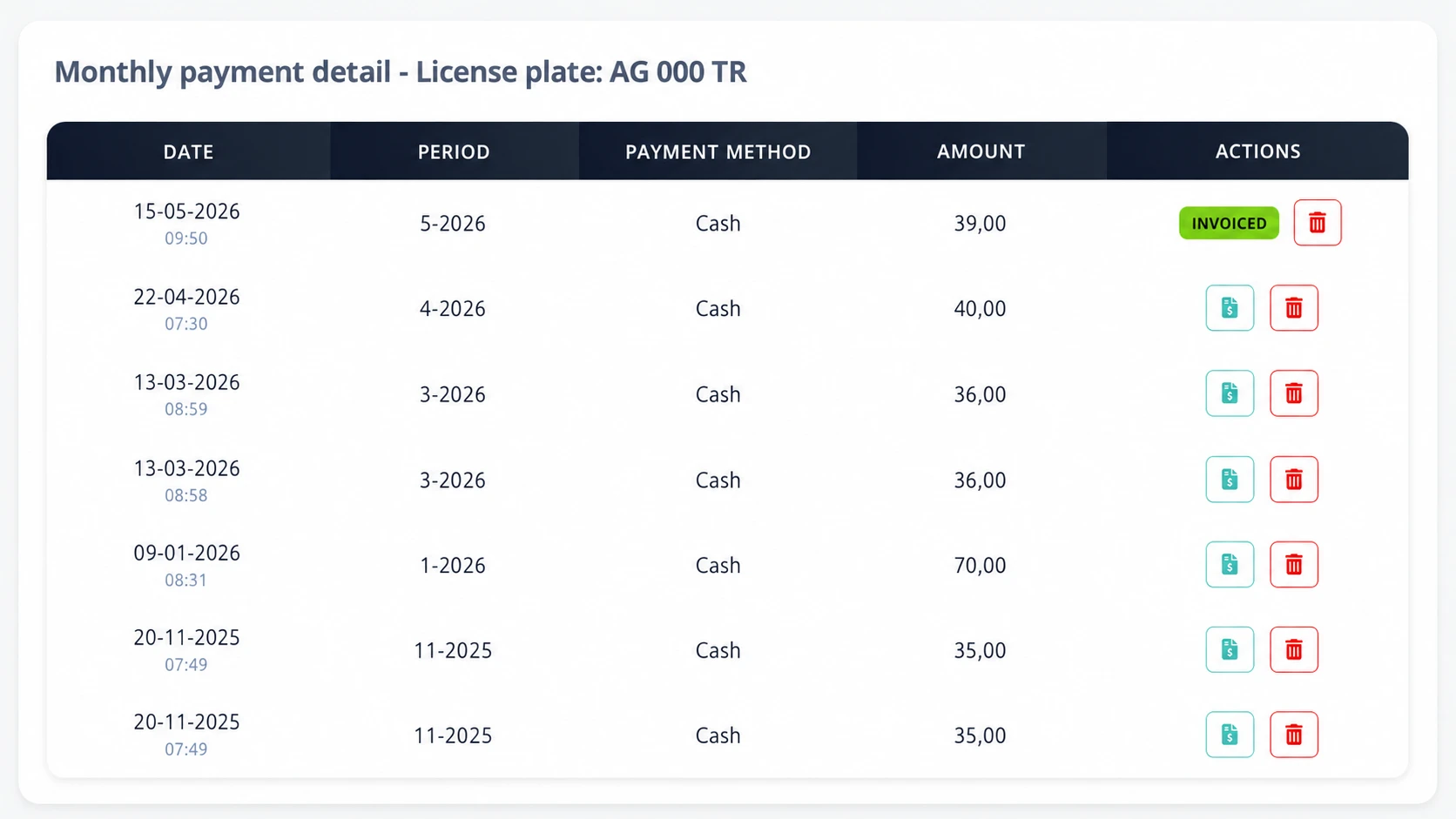
Task: Sort by the DATE column header
Action: click(188, 151)
